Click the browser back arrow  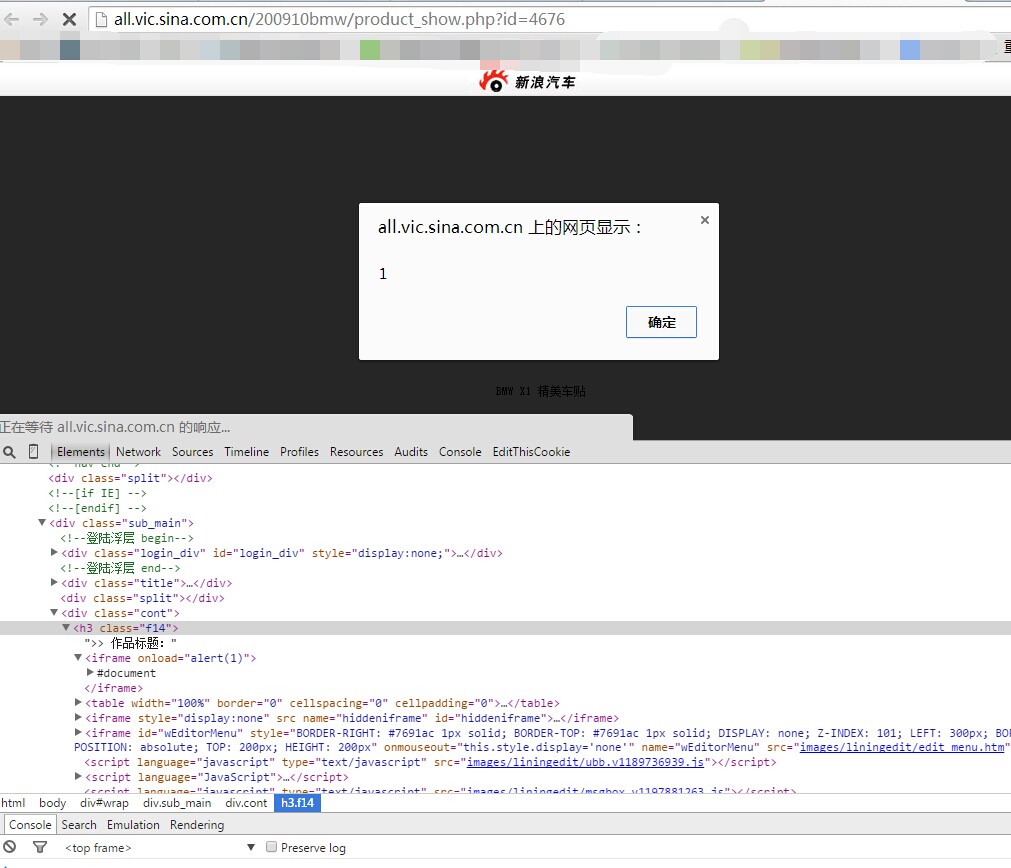pos(12,19)
